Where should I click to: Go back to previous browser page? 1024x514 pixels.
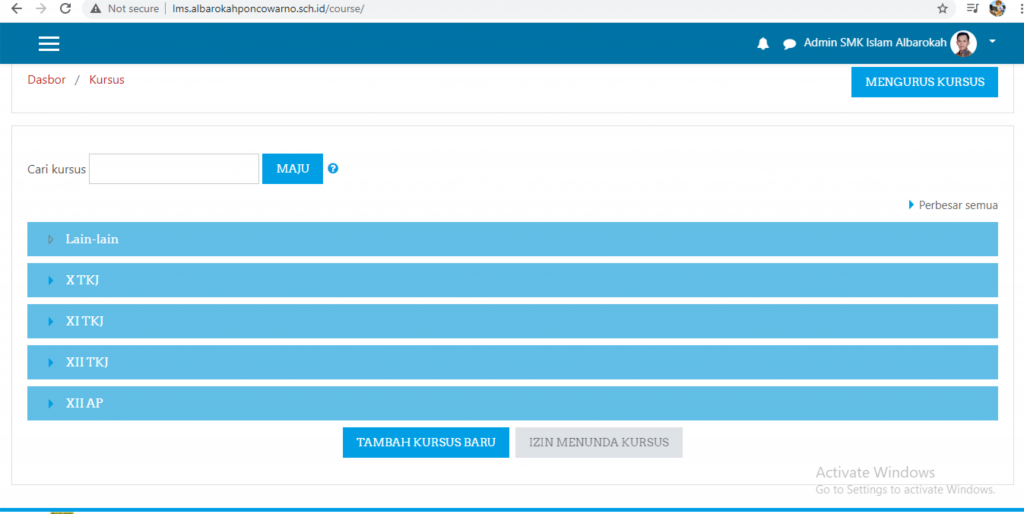click(16, 8)
